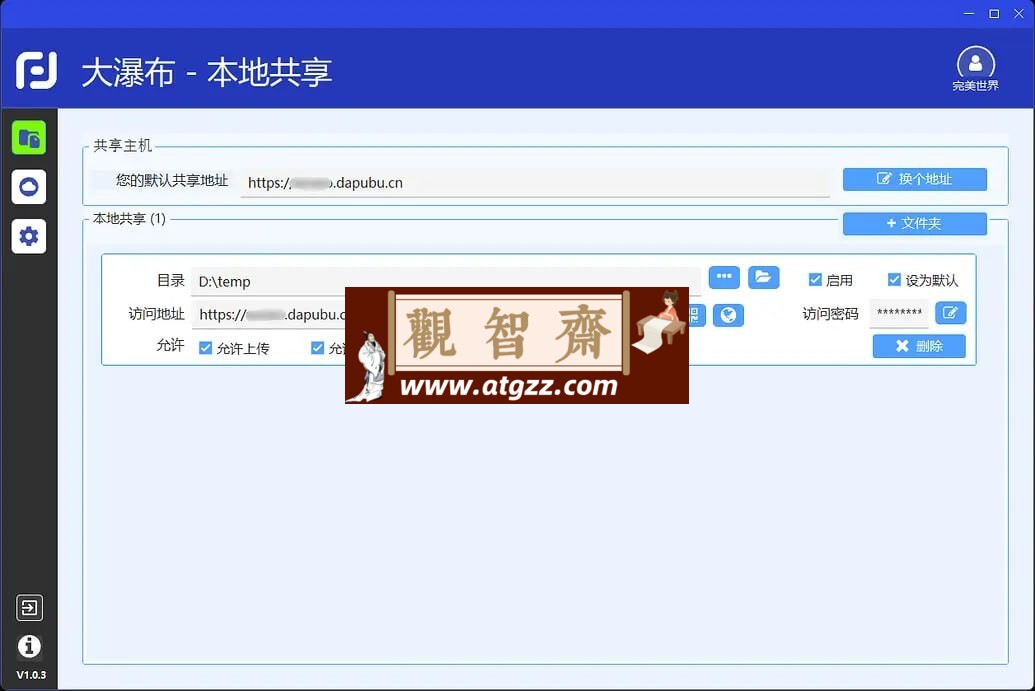Click the 大瀑布 app logo

36,71
